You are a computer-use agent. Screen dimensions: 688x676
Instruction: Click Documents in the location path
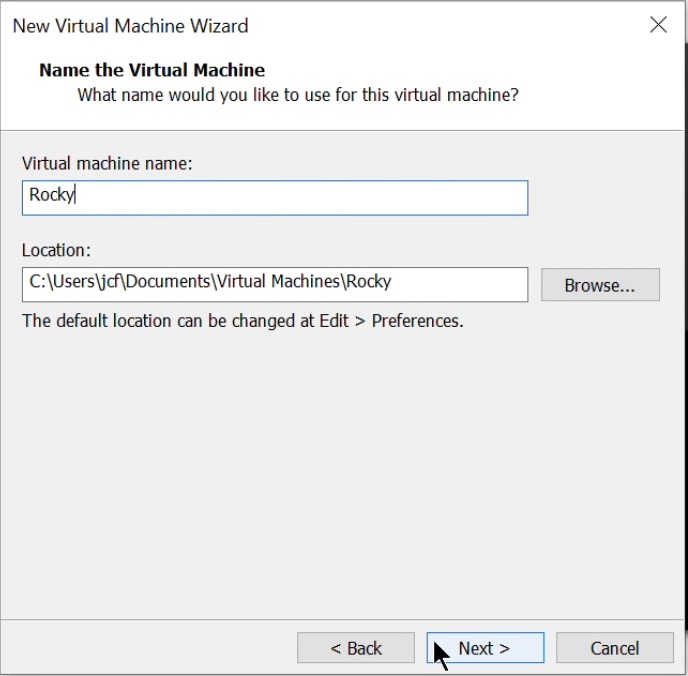[172, 282]
